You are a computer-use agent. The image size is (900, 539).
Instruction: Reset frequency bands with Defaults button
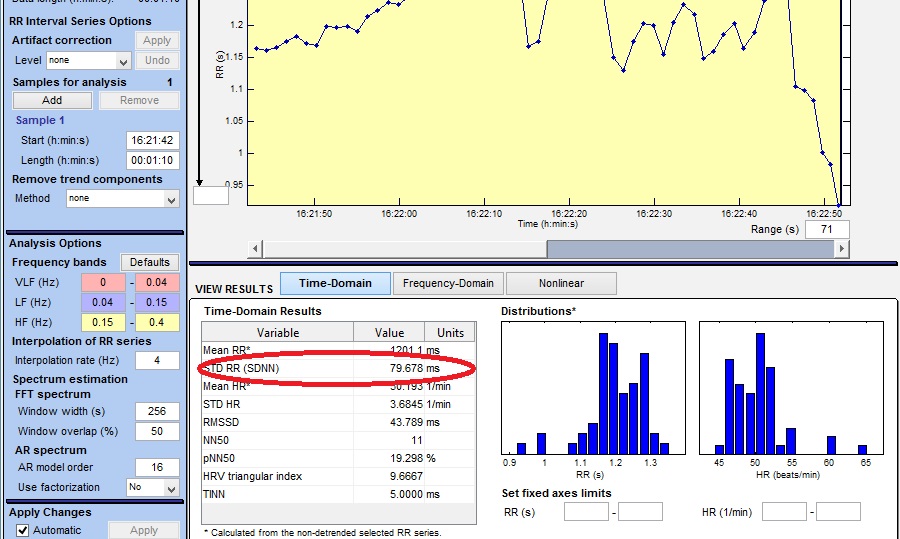coord(150,262)
